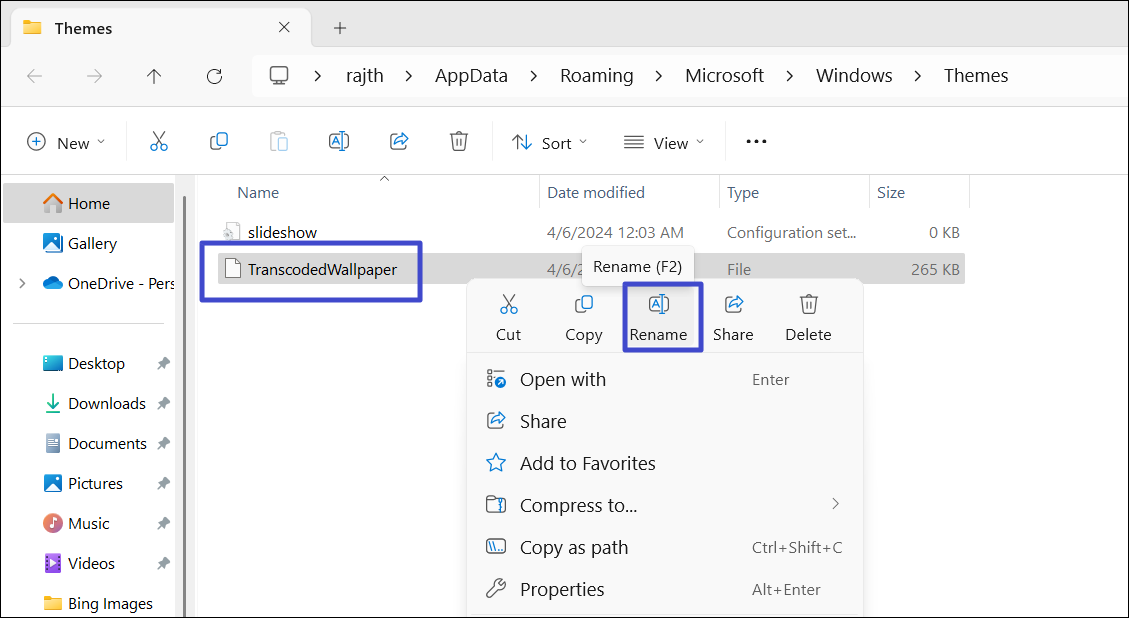Image resolution: width=1129 pixels, height=618 pixels.
Task: Go forward with the right arrow
Action: 94,76
